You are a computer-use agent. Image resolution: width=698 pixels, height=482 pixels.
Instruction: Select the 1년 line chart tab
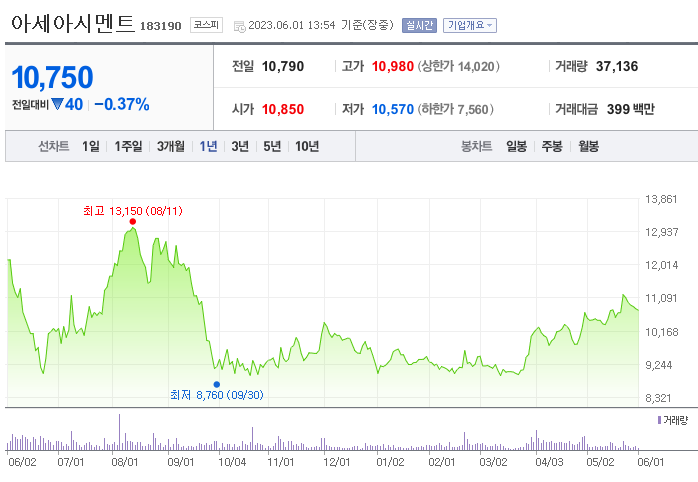(208, 146)
